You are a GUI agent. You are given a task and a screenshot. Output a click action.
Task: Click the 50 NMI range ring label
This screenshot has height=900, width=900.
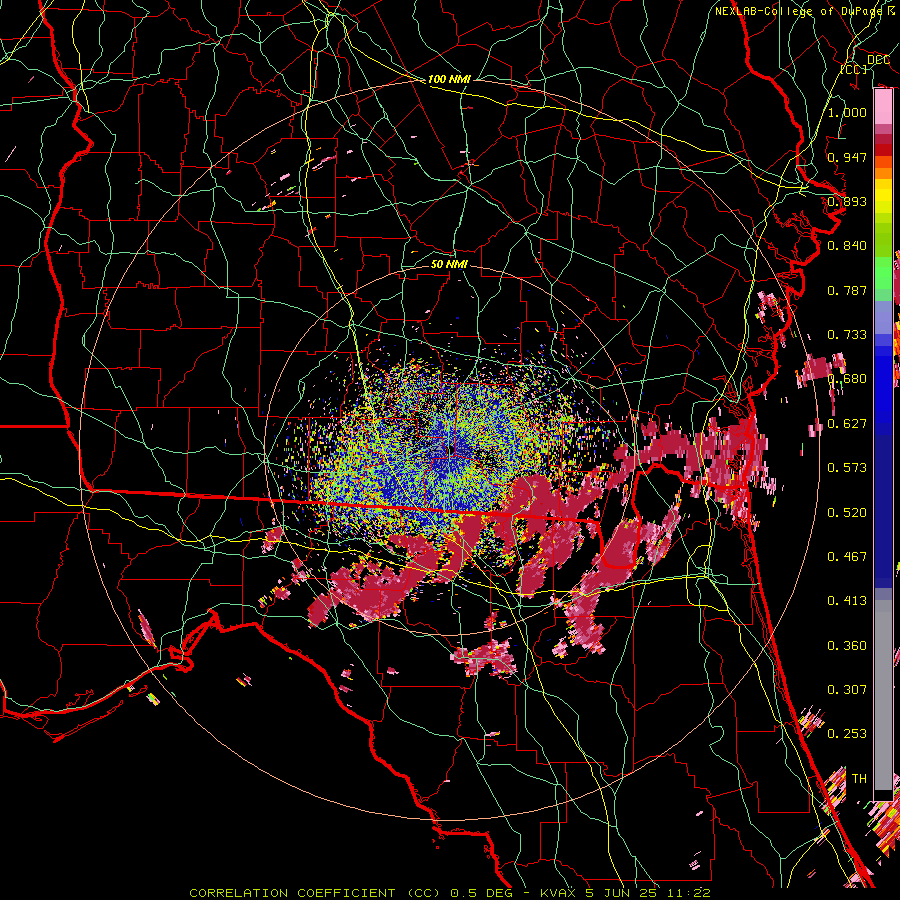449,264
